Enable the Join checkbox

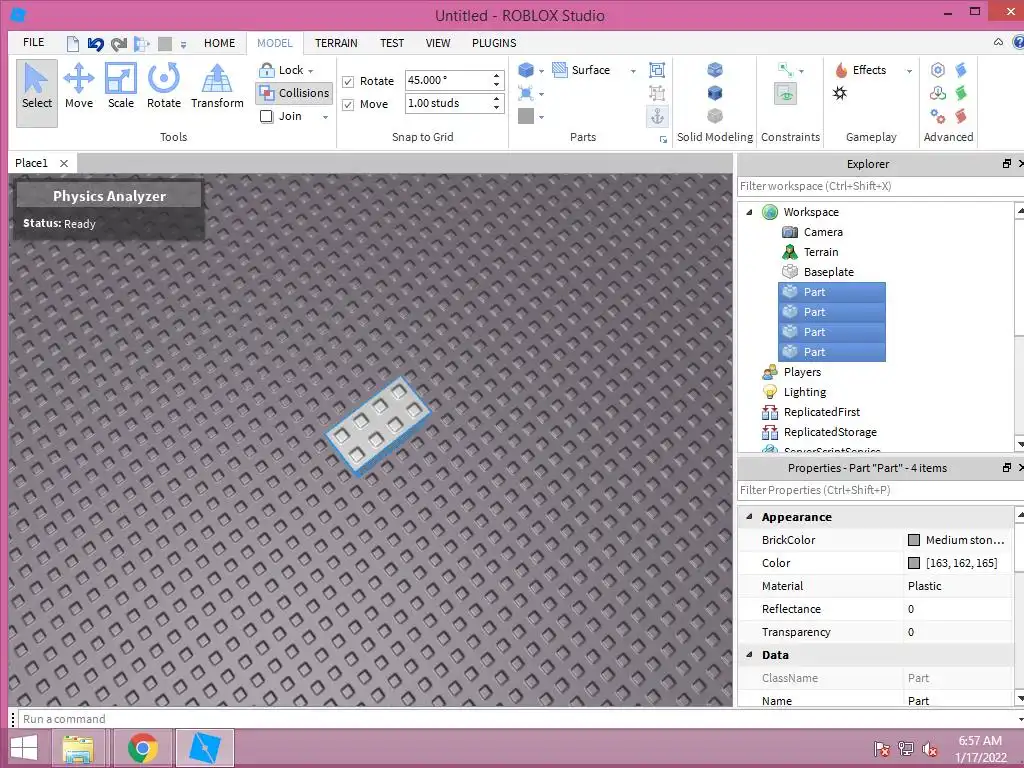266,116
